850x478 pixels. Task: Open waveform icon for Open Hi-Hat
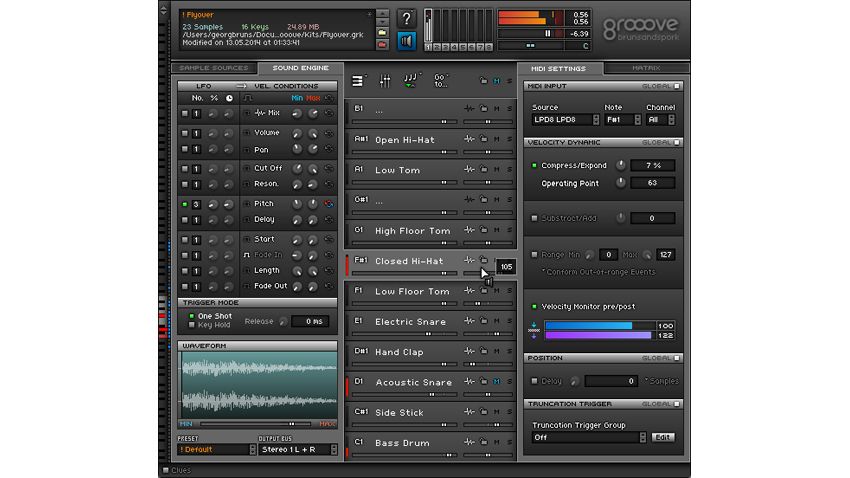click(469, 139)
